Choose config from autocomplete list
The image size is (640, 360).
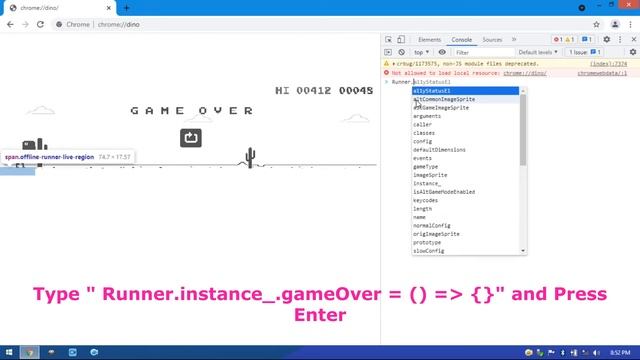(x=465, y=141)
